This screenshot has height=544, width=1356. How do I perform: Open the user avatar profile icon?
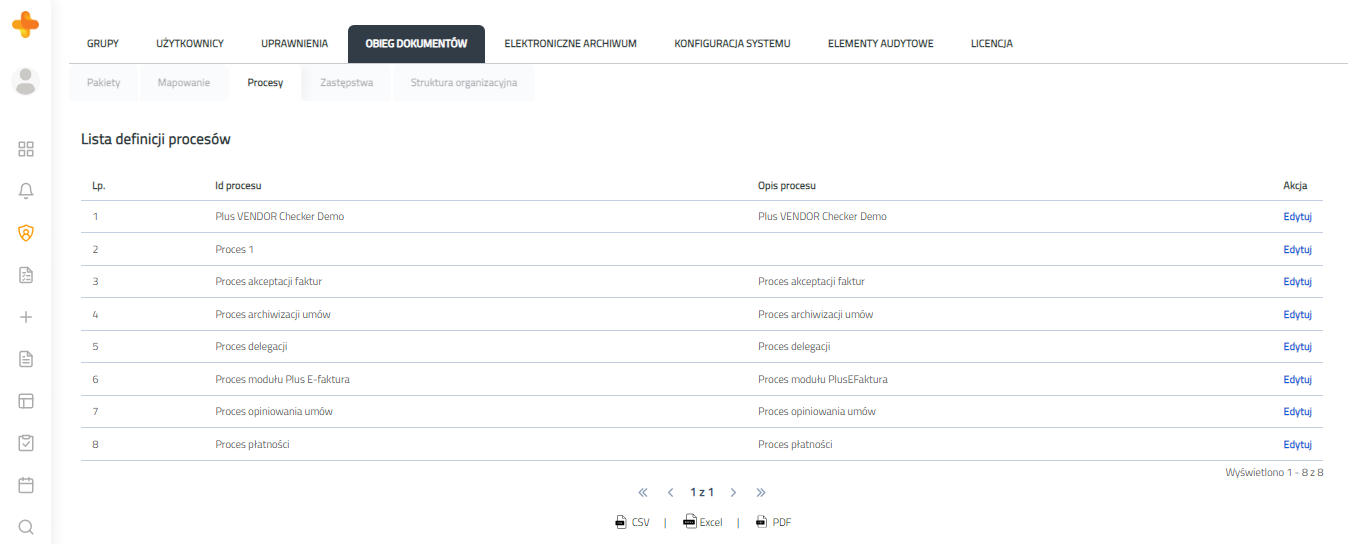(26, 81)
